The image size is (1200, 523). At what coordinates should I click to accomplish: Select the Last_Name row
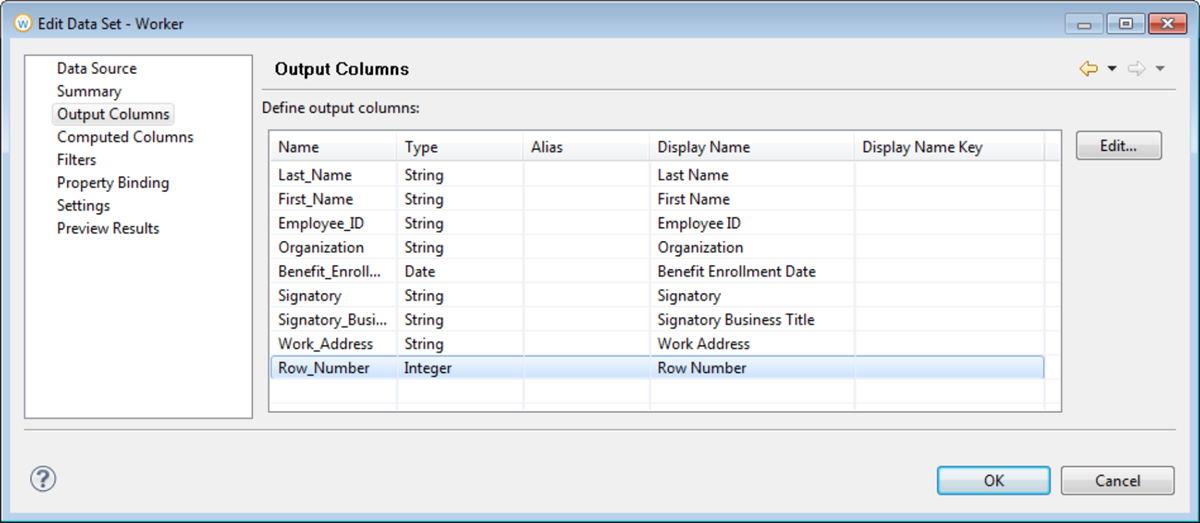pyautogui.click(x=657, y=175)
